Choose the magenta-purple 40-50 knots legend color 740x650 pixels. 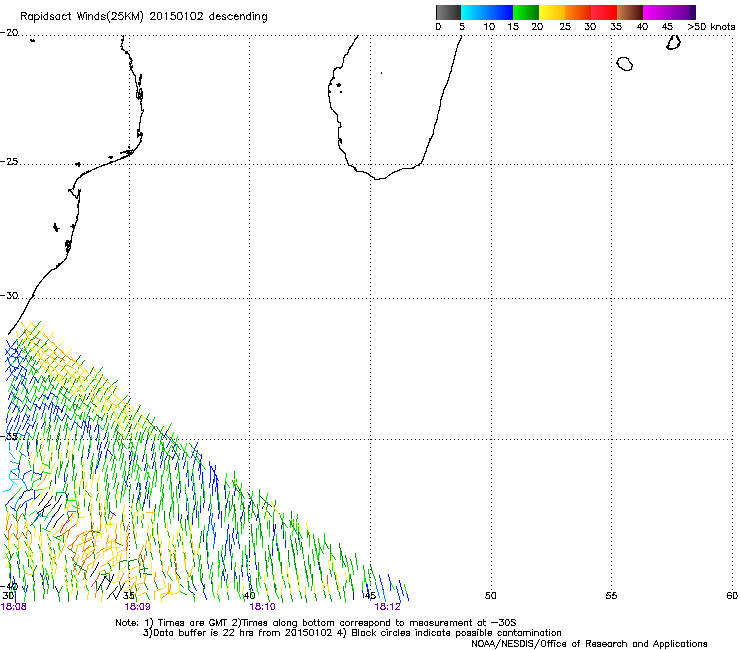669,12
